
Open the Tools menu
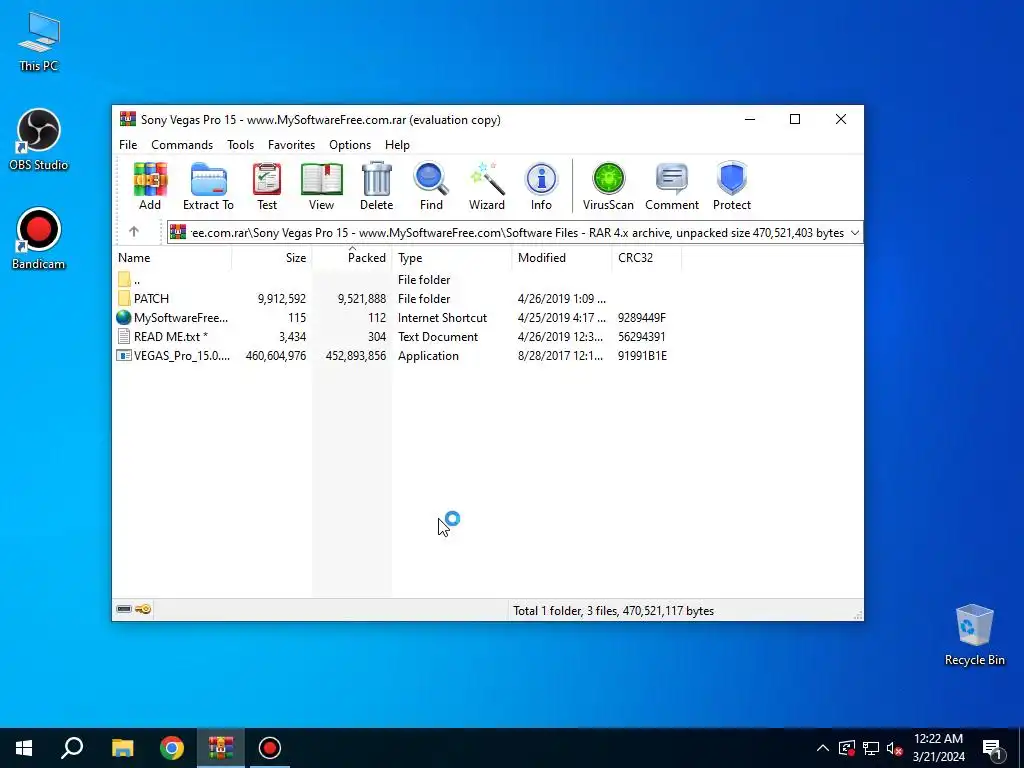(x=240, y=145)
